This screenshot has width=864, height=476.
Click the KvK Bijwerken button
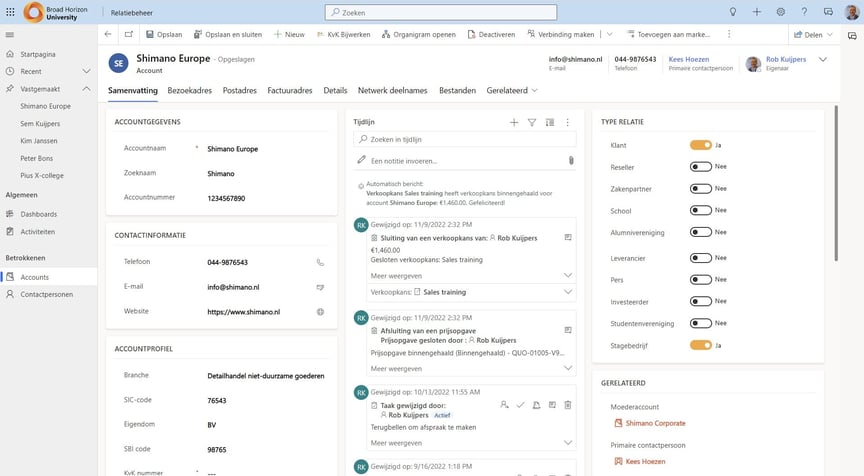[343, 34]
